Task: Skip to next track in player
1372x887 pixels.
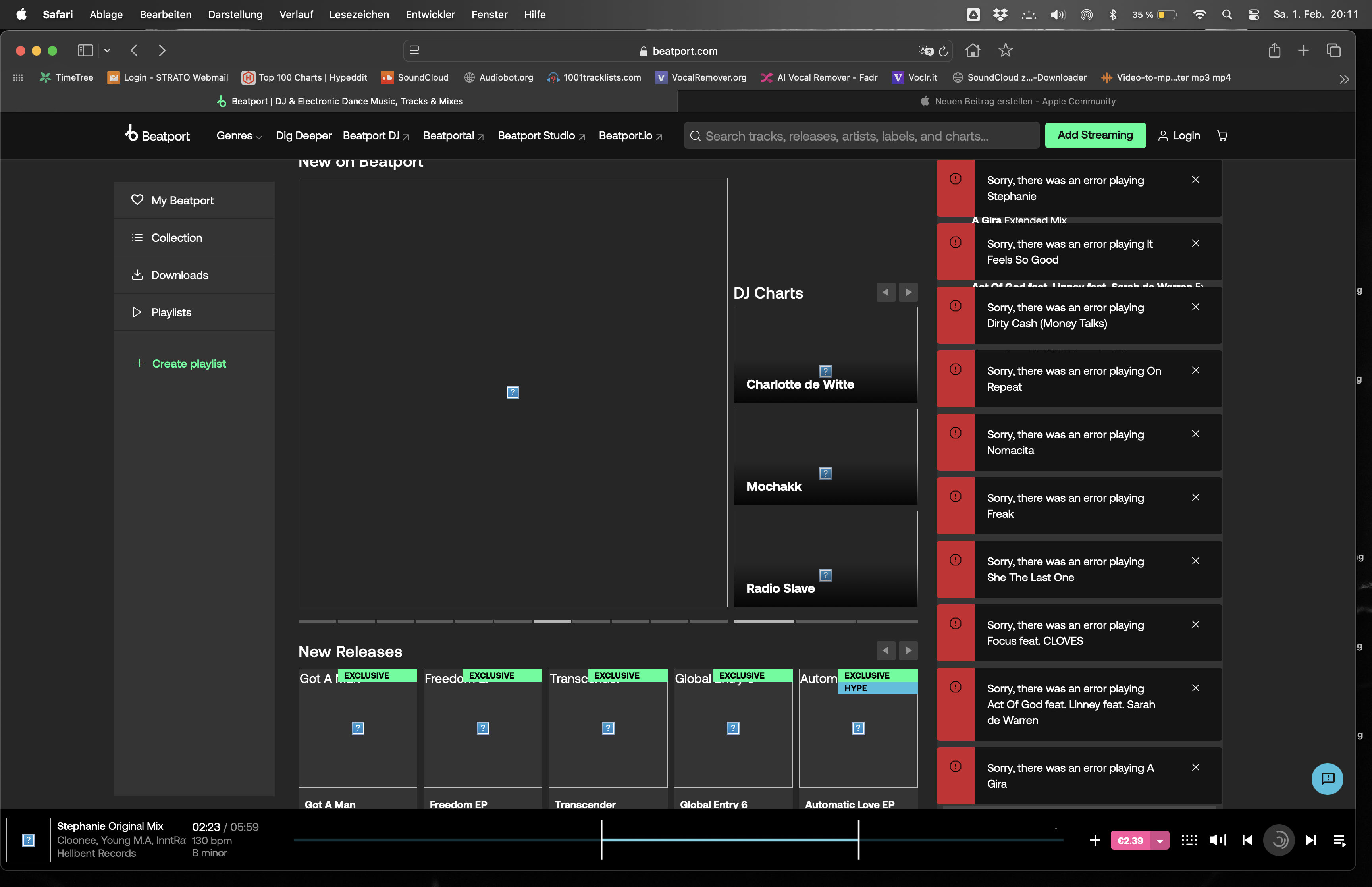Action: [x=1310, y=840]
